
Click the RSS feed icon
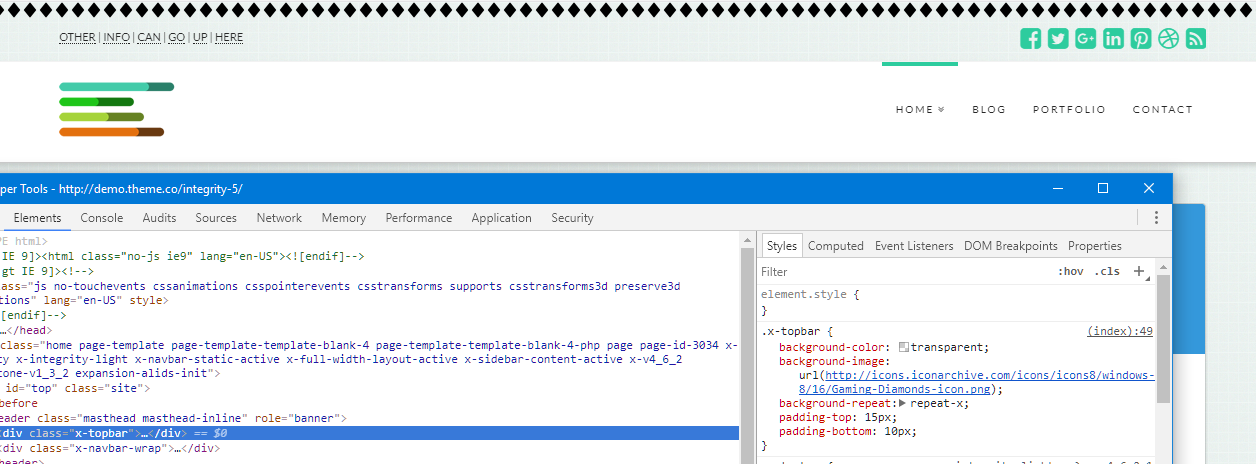point(1195,39)
